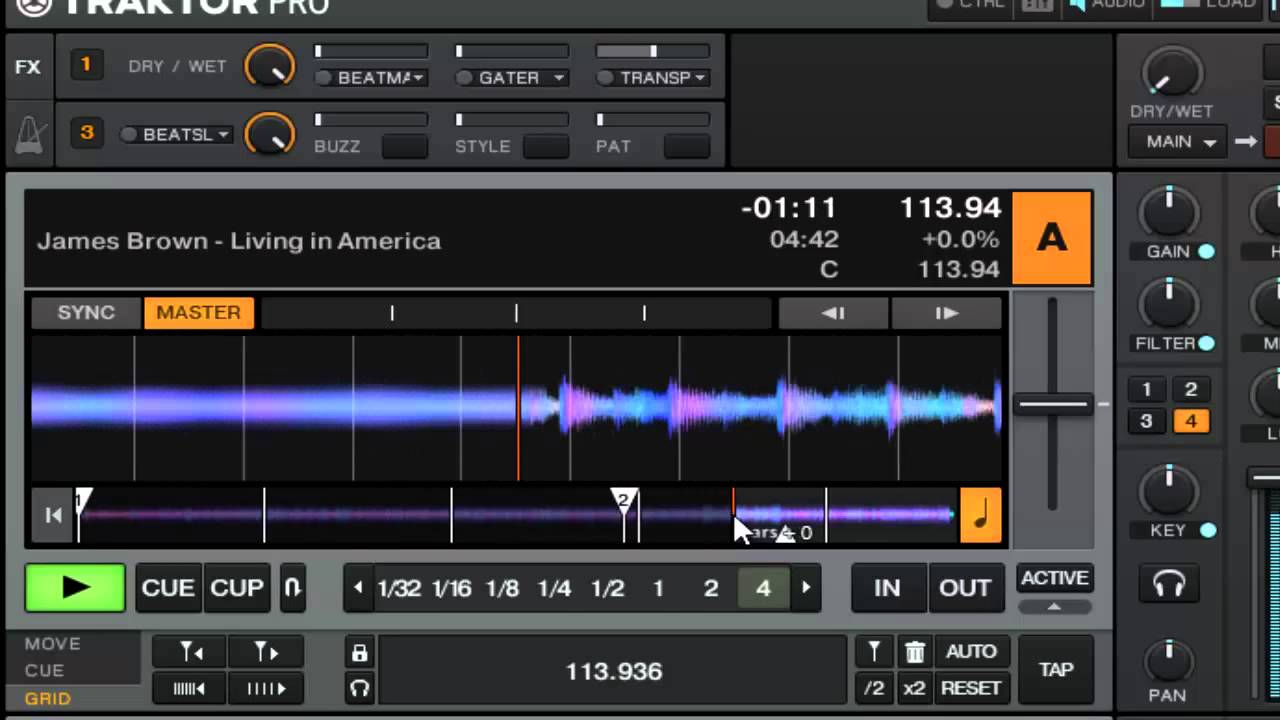Show larger loop sizes arrow
Viewport: 1280px width, 720px height.
tap(806, 588)
